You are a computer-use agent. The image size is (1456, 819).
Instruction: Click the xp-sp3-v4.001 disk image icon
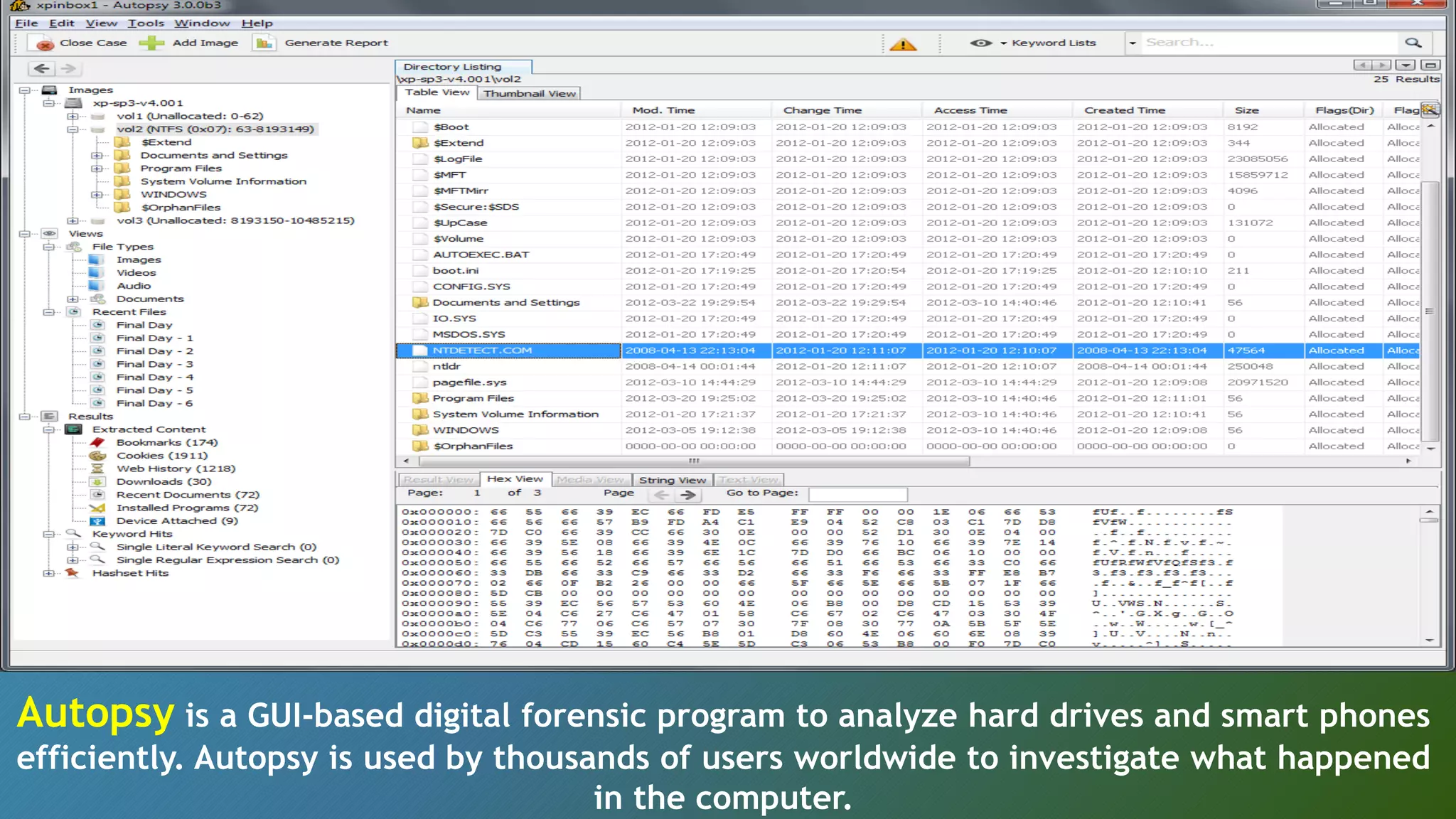click(73, 103)
